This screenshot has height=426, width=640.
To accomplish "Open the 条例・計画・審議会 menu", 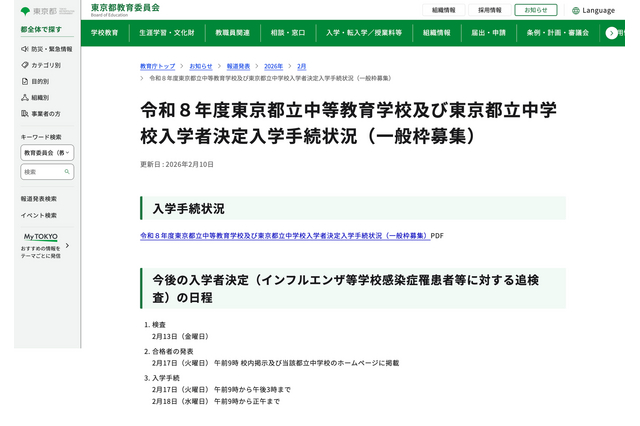I will (558, 33).
